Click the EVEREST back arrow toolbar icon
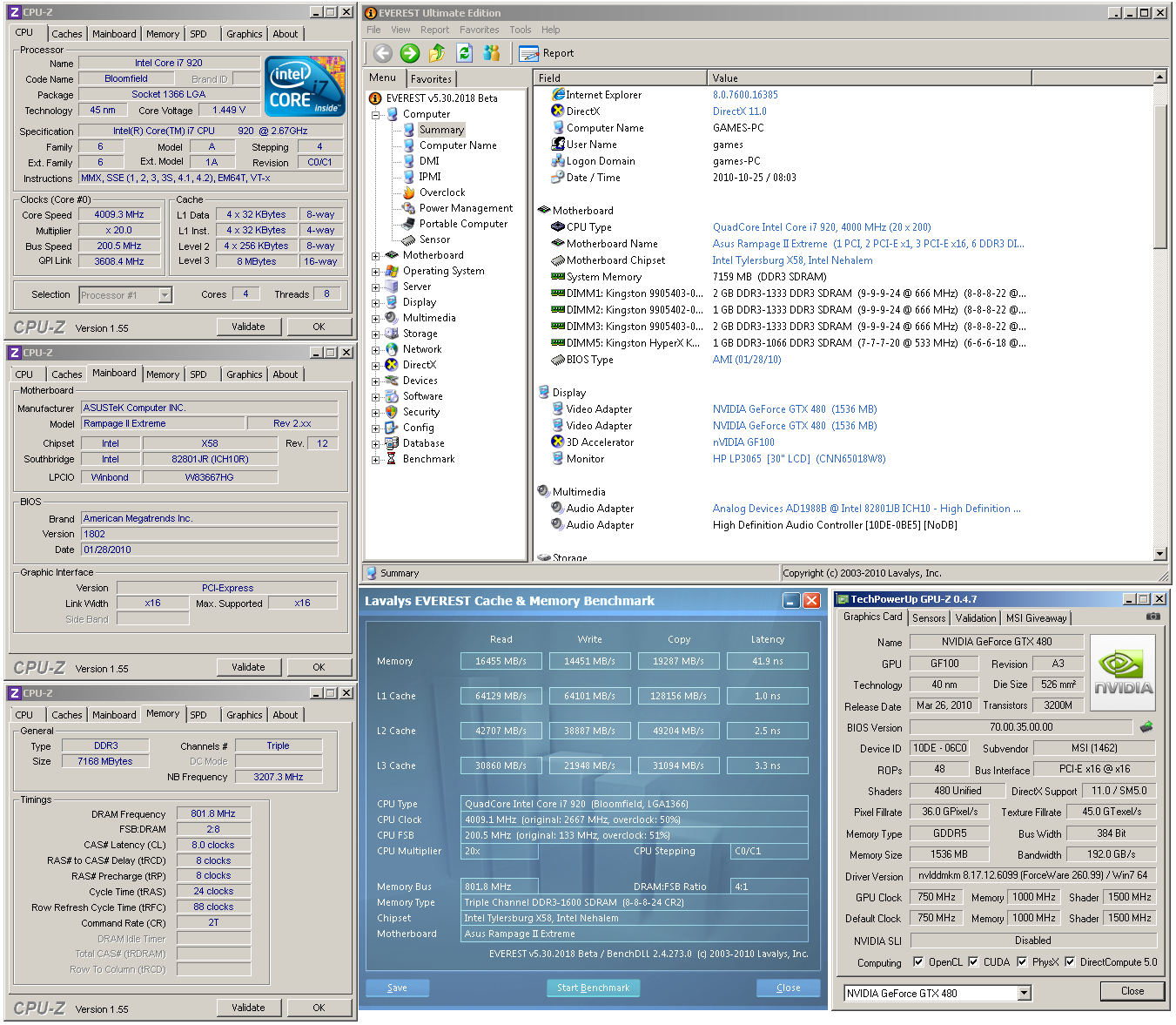The height and width of the screenshot is (1025, 1176). pos(383,53)
